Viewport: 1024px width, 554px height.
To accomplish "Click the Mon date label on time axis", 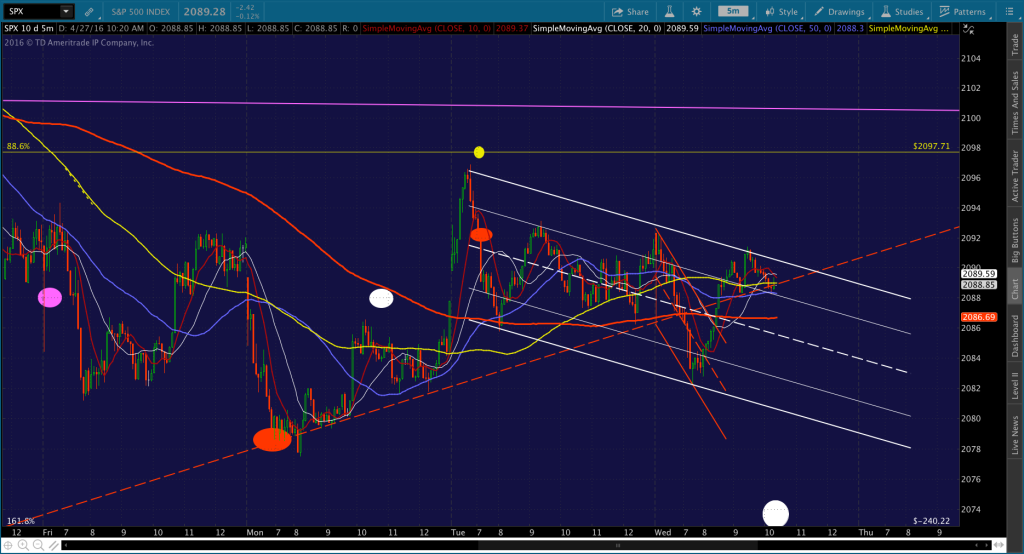I will click(x=255, y=532).
